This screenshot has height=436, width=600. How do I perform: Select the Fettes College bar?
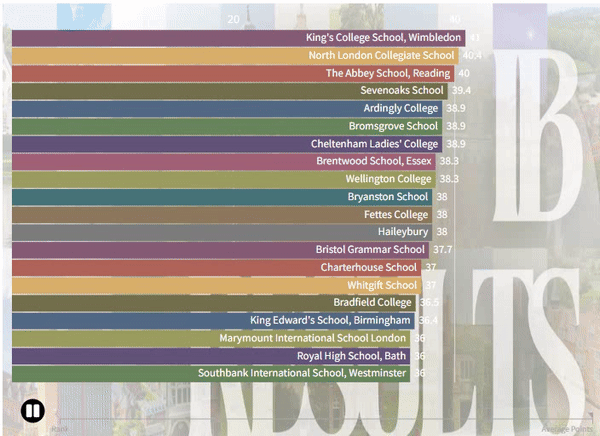222,215
